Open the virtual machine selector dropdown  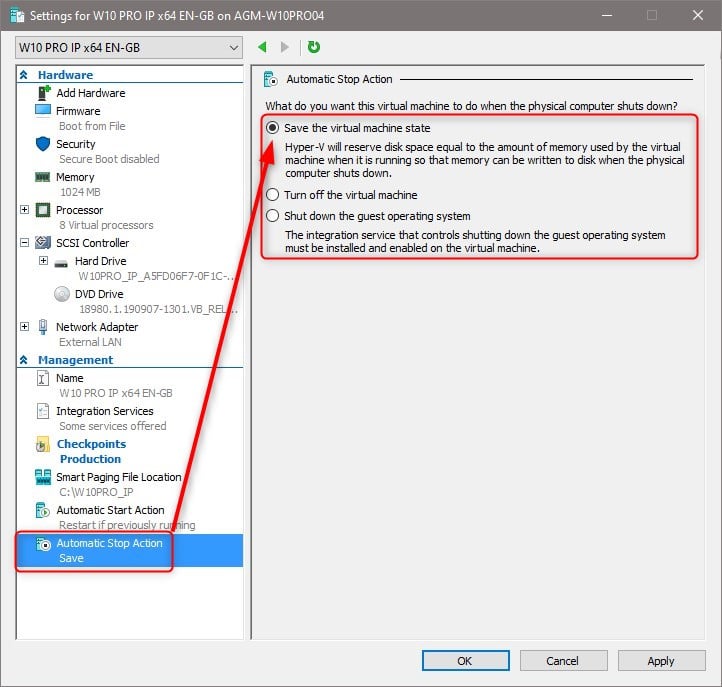(x=128, y=47)
